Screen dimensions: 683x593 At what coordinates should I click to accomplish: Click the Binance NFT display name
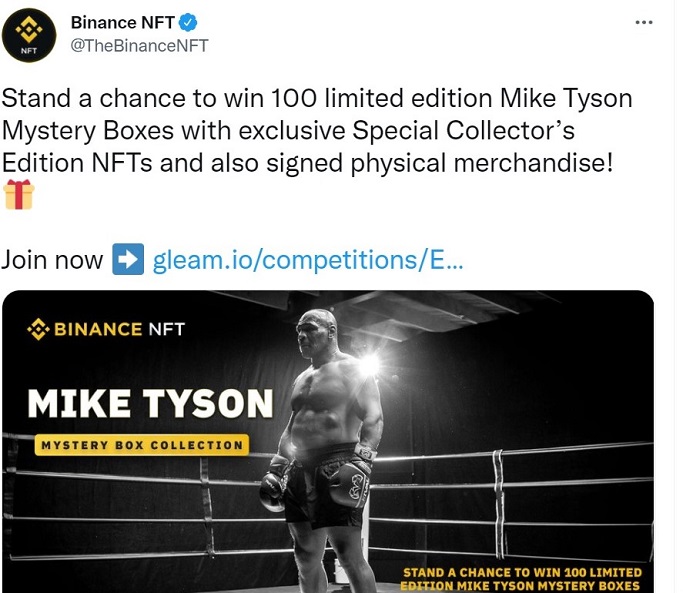(122, 23)
